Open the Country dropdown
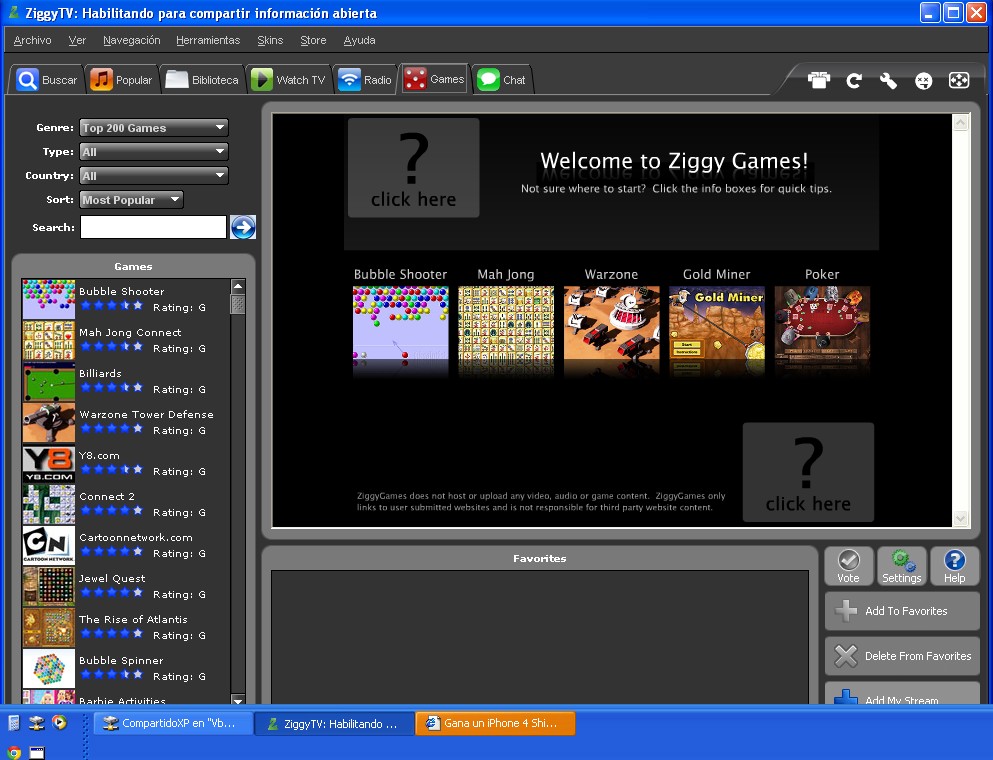The width and height of the screenshot is (993, 760). (154, 175)
